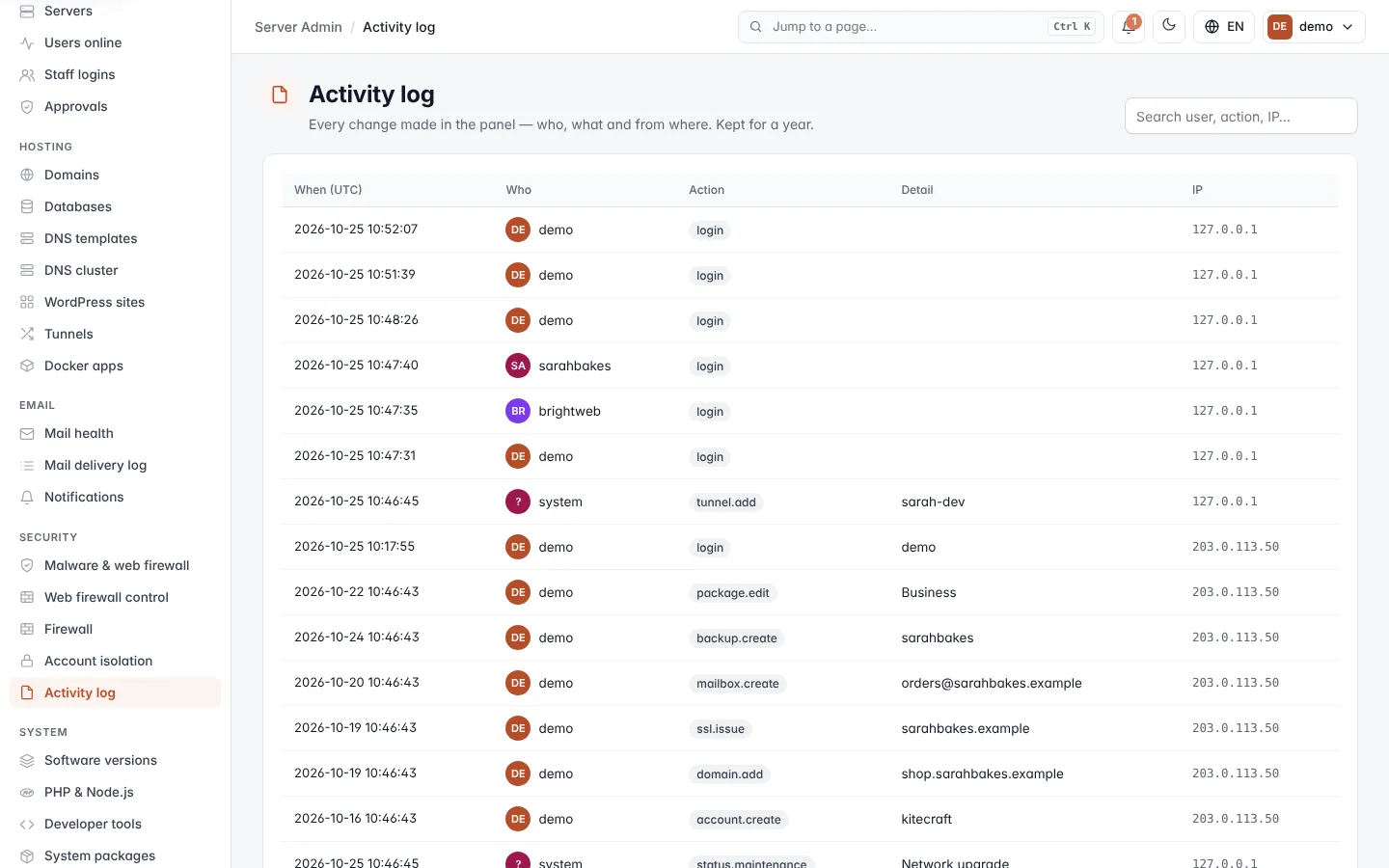This screenshot has width=1389, height=868.
Task: Open Mail delivery log in sidebar
Action: coord(115,466)
